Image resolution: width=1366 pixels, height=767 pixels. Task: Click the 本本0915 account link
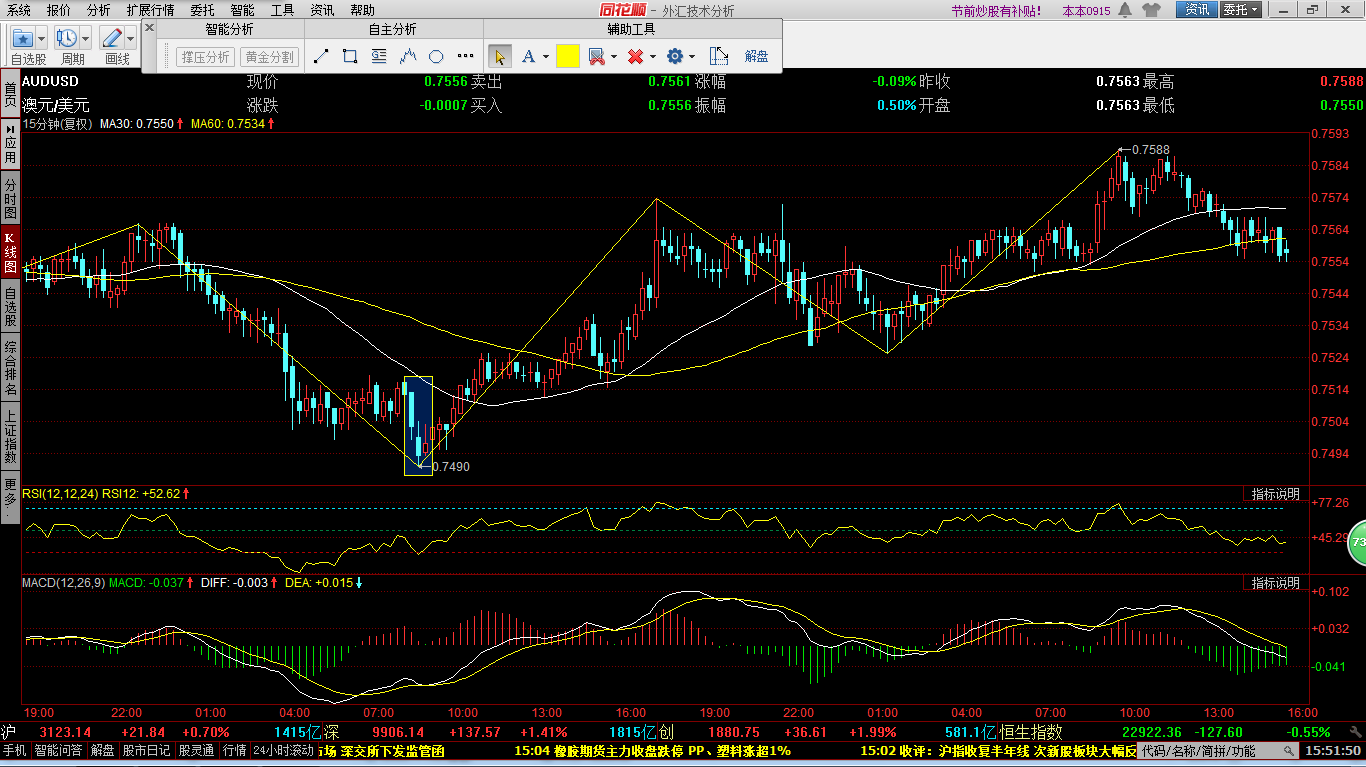1086,11
